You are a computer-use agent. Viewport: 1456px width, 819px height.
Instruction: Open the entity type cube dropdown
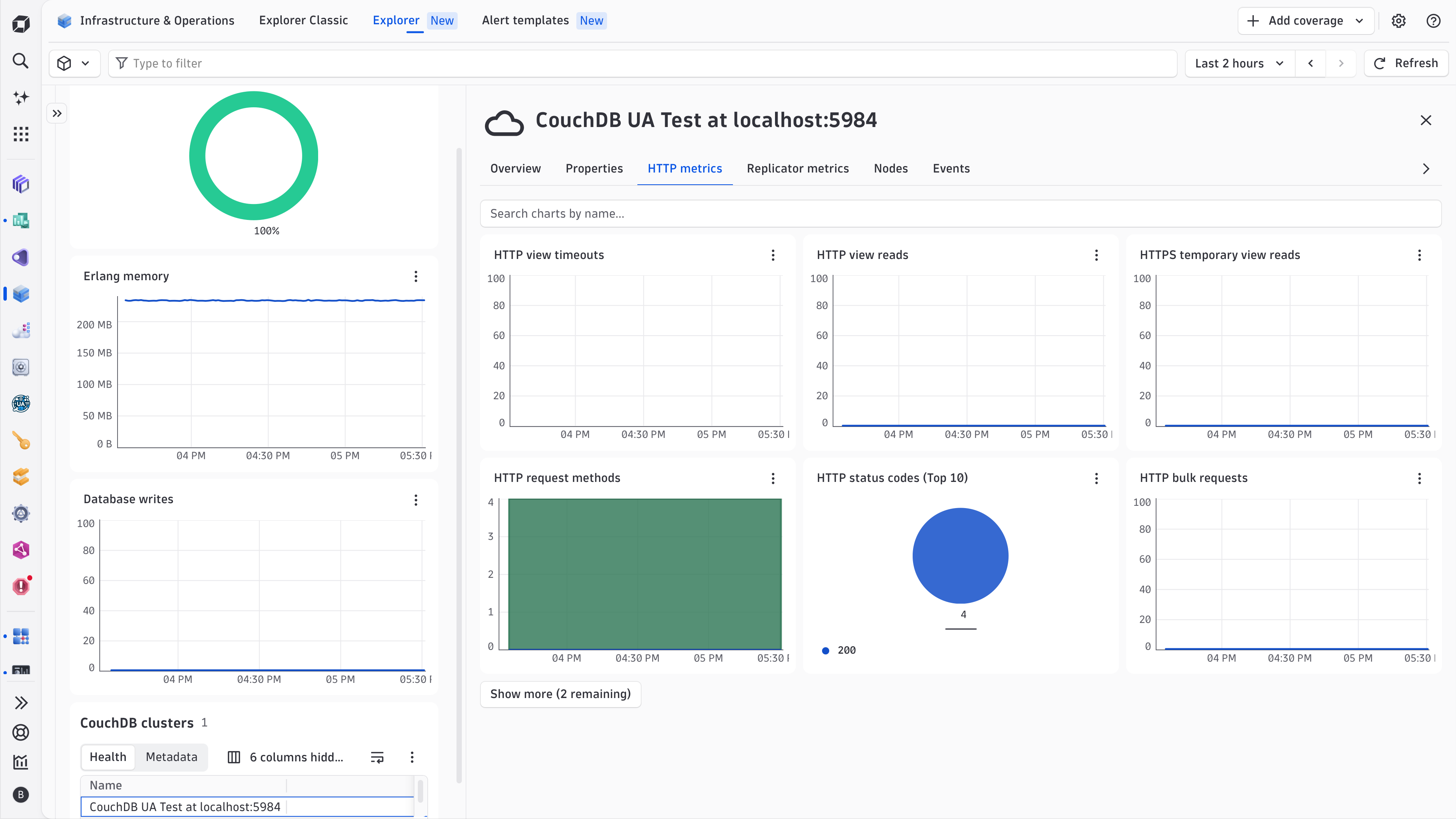click(74, 63)
